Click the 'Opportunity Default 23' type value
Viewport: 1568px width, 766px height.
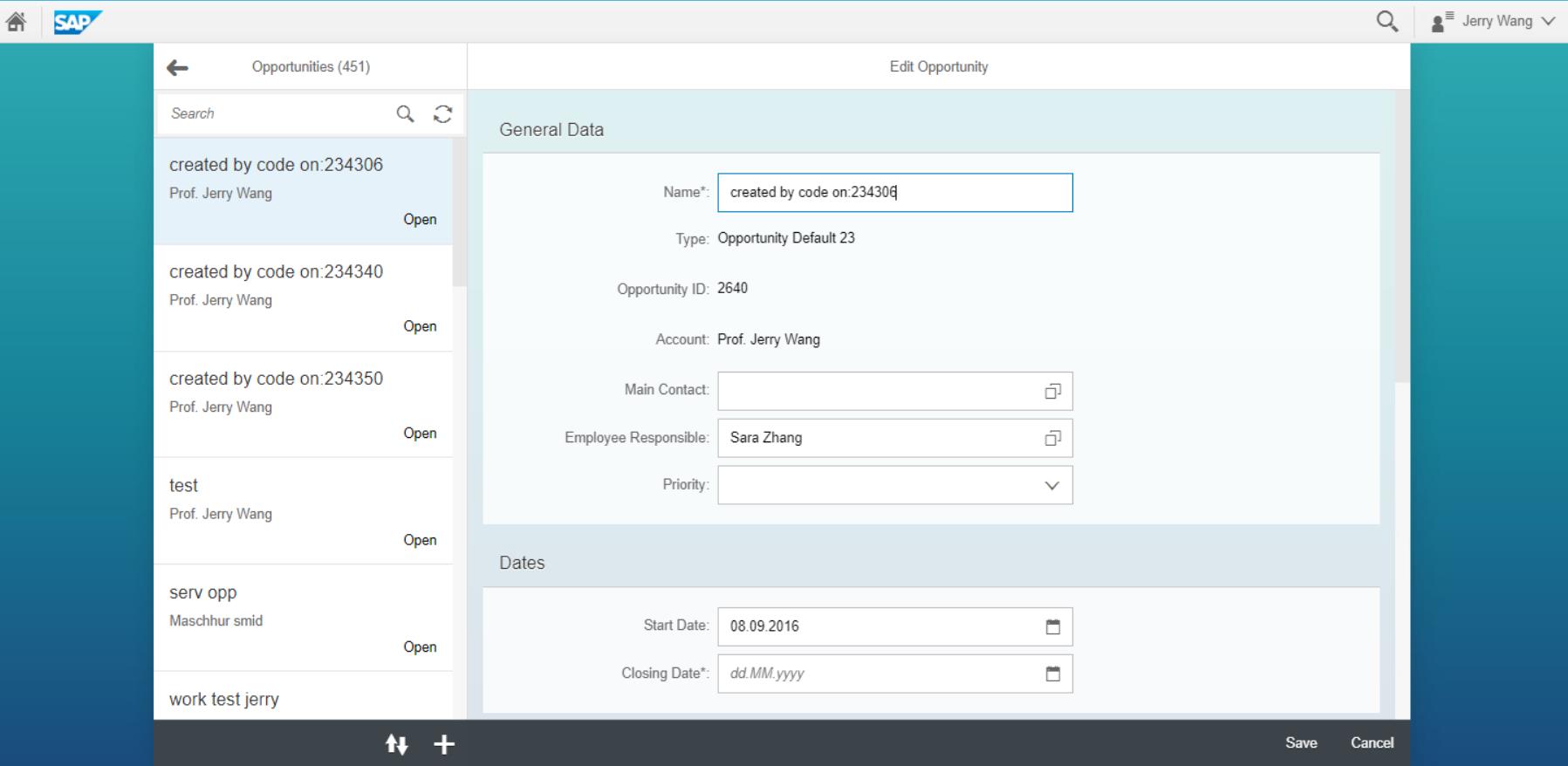point(786,238)
